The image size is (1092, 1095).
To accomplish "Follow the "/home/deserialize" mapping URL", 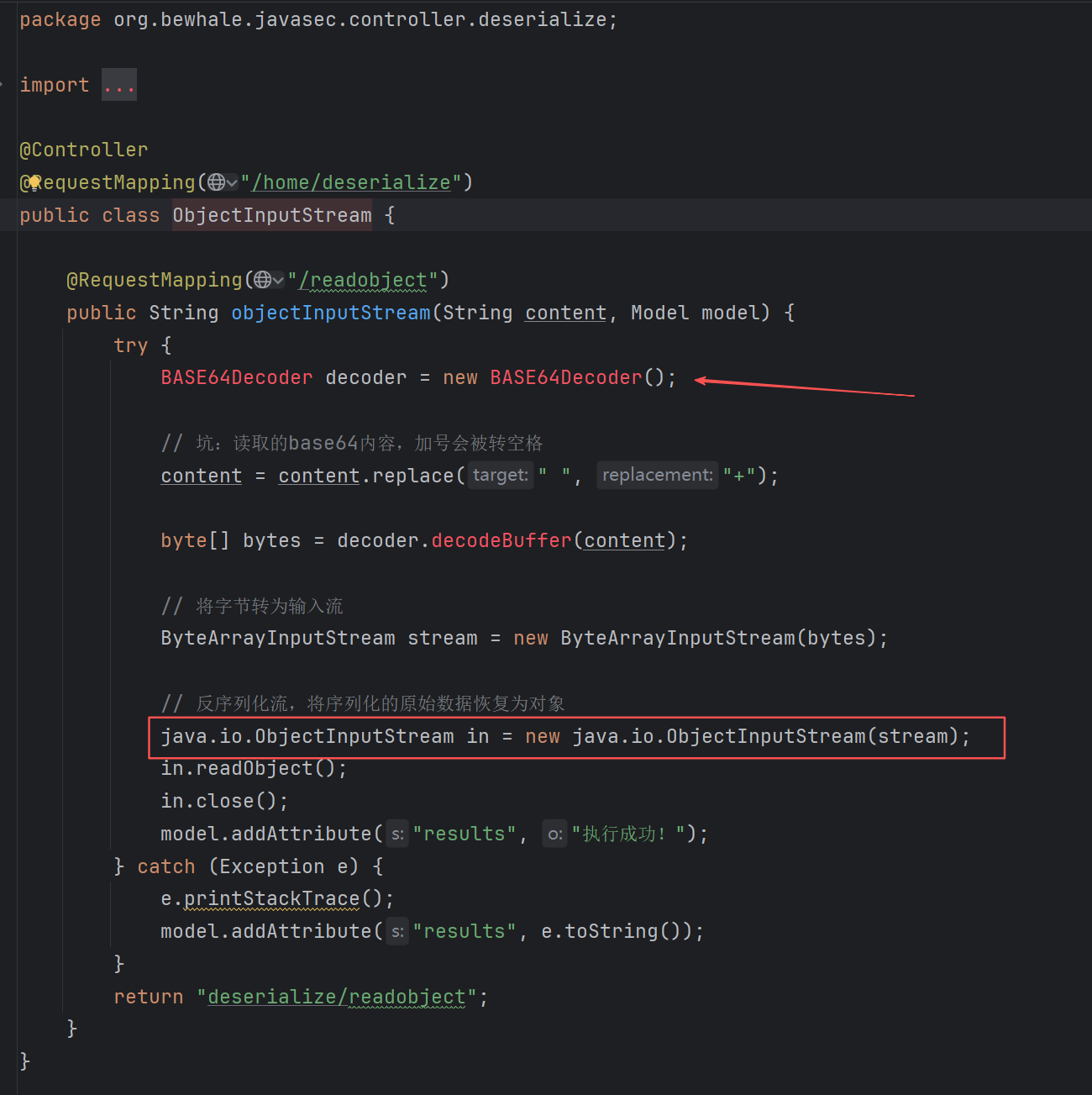I will (x=351, y=182).
